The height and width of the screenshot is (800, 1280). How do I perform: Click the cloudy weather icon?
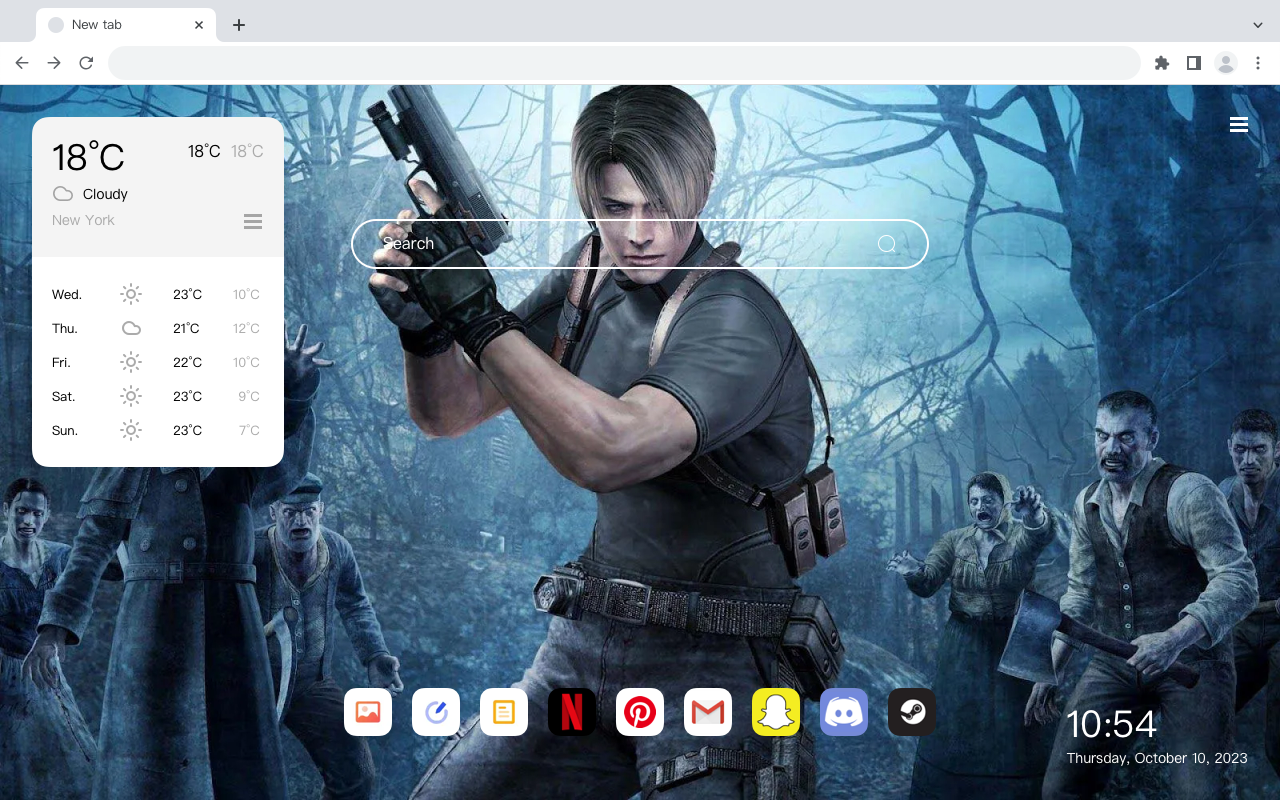point(63,194)
